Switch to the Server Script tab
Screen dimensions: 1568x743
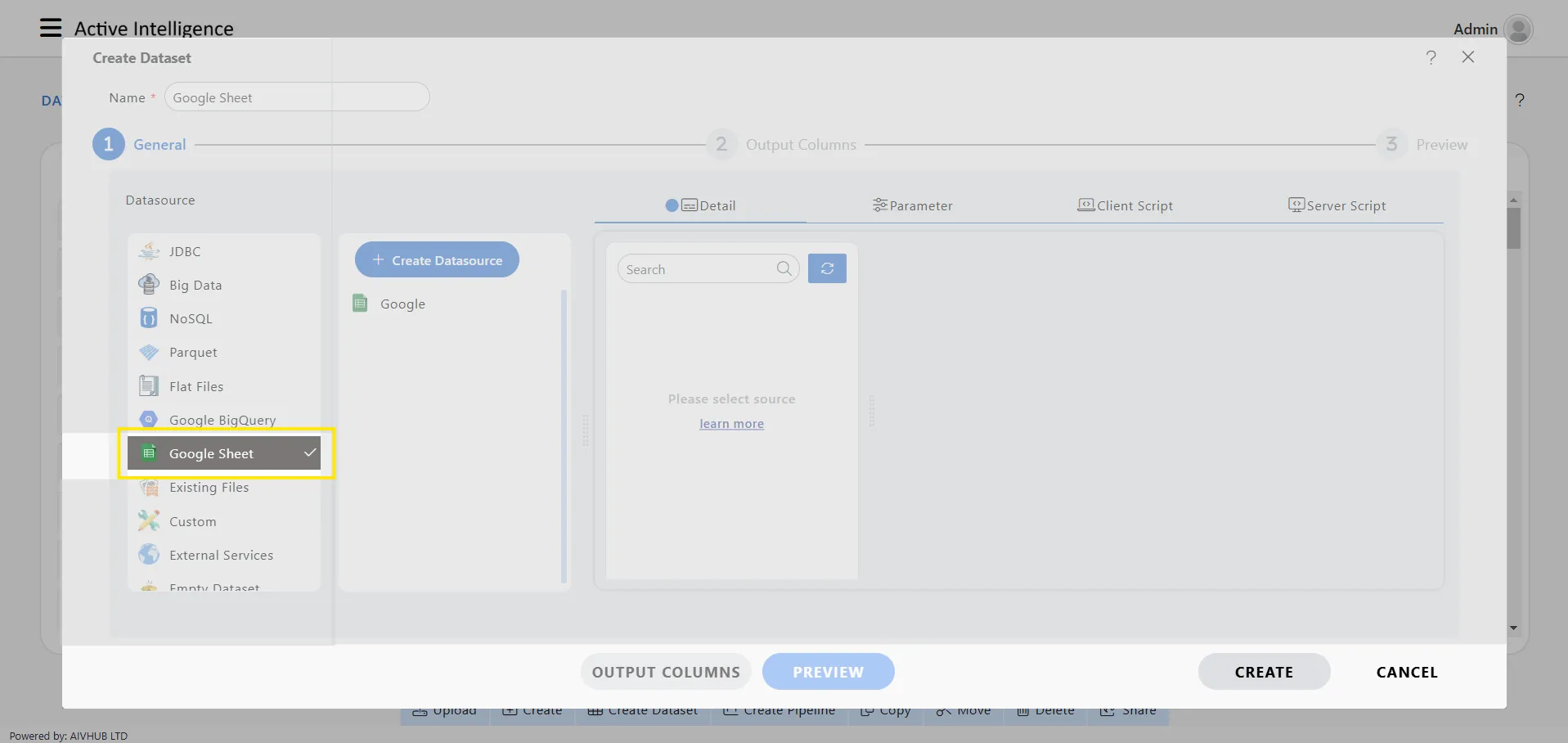click(x=1337, y=205)
